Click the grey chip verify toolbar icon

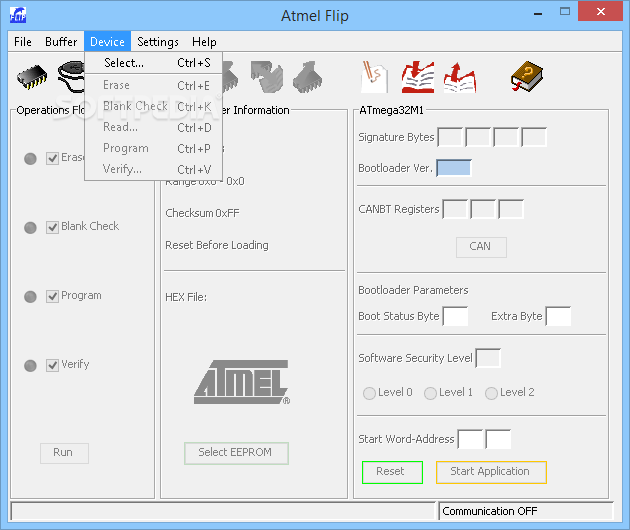coord(307,77)
